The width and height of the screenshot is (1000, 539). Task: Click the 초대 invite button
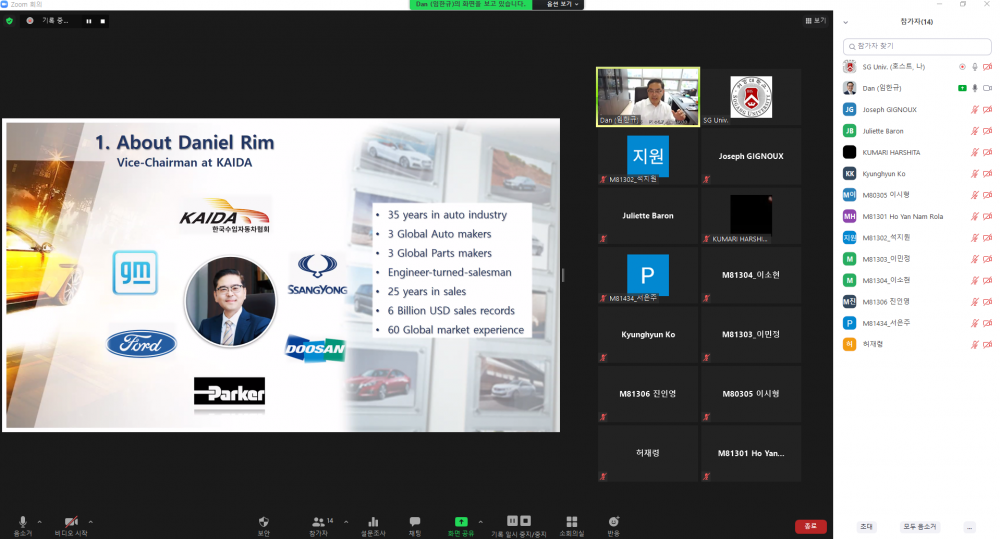pyautogui.click(x=866, y=527)
